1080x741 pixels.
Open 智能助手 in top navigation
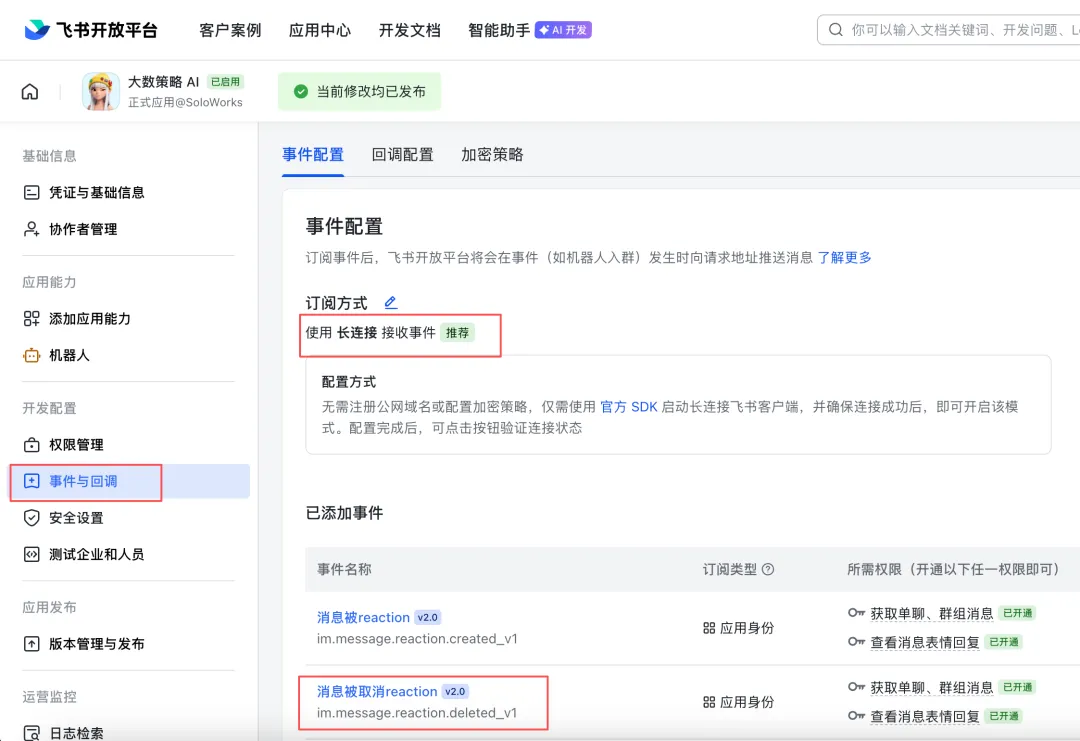tap(499, 30)
